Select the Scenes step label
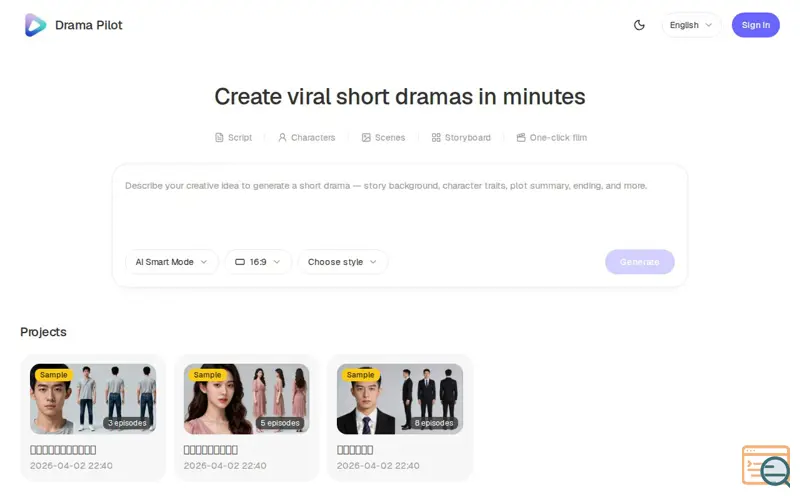This screenshot has width=800, height=500. [390, 138]
